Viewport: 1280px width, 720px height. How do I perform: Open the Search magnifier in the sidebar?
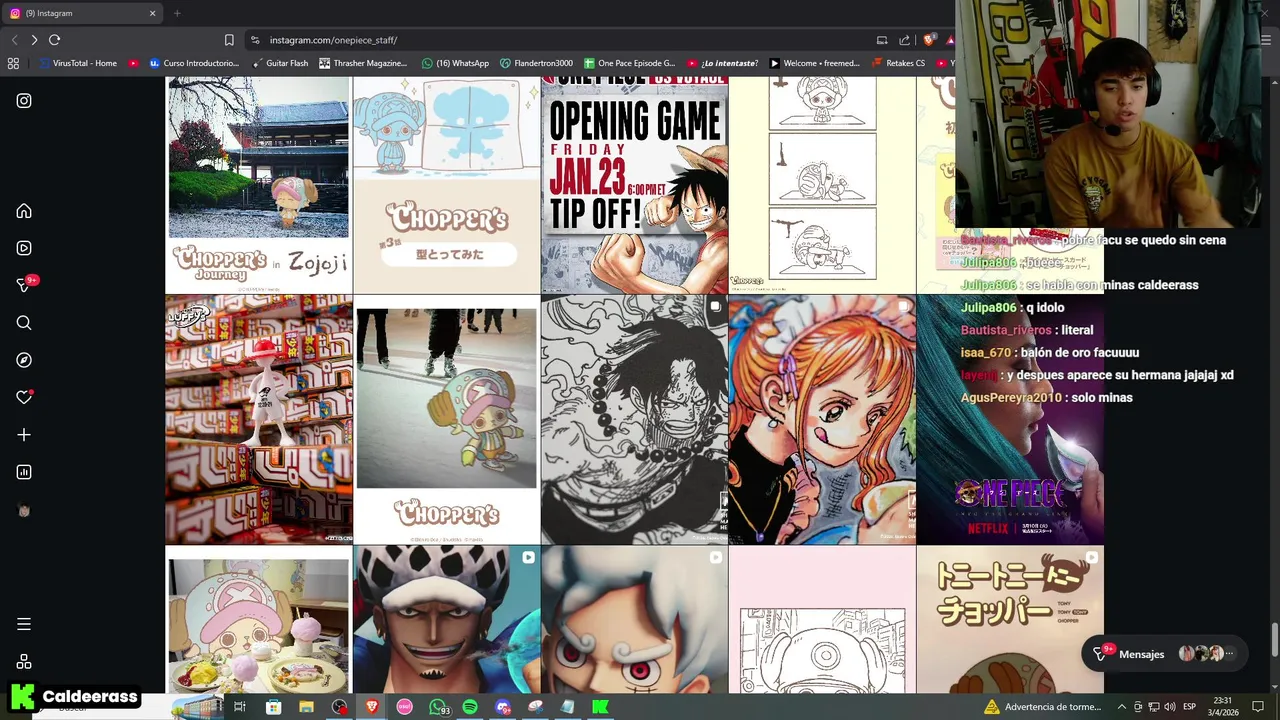(x=24, y=323)
